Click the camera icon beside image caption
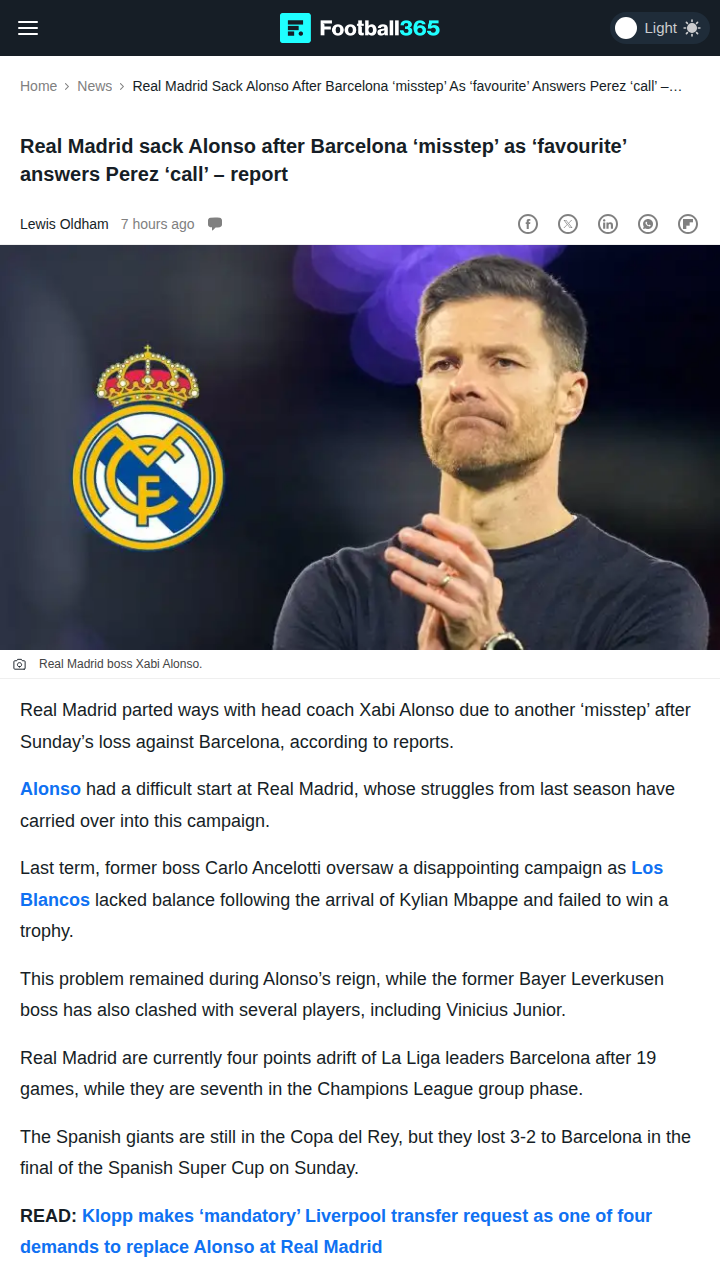The width and height of the screenshot is (720, 1280). click(19, 664)
